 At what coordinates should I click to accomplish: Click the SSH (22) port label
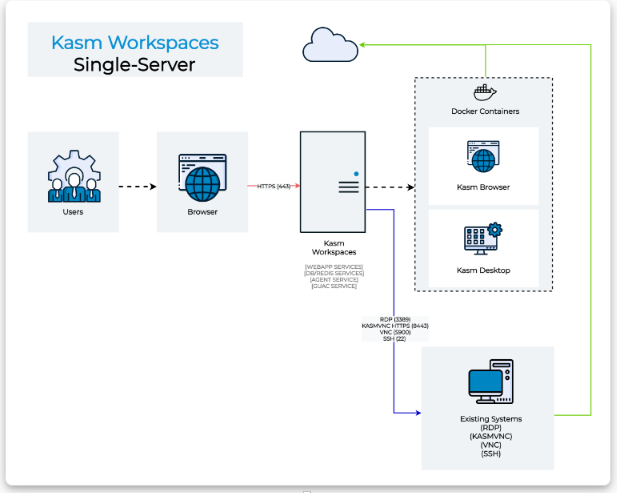[394, 339]
